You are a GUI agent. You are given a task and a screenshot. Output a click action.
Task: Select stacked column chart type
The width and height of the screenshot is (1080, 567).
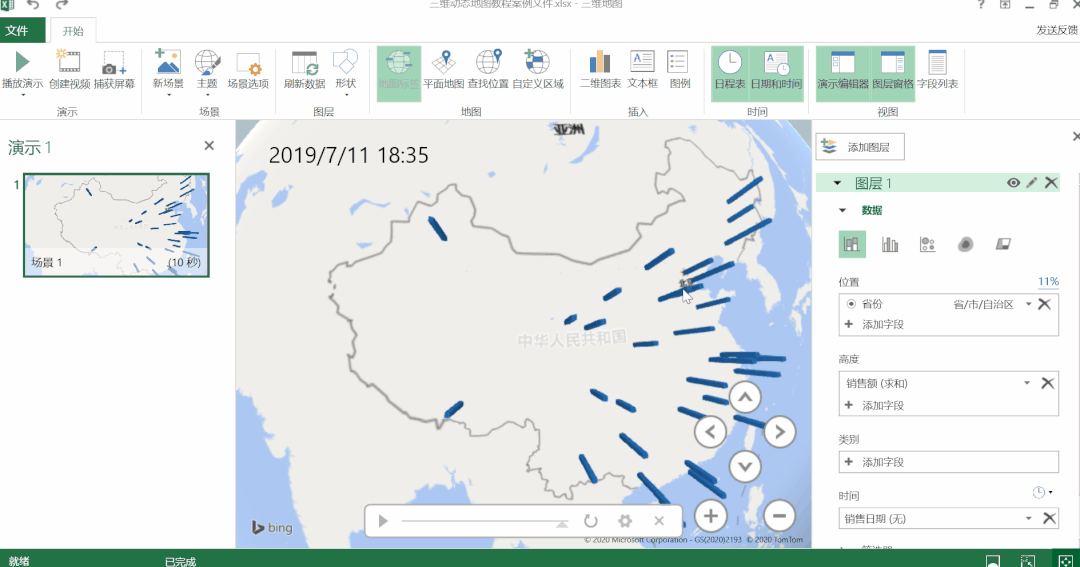(852, 244)
